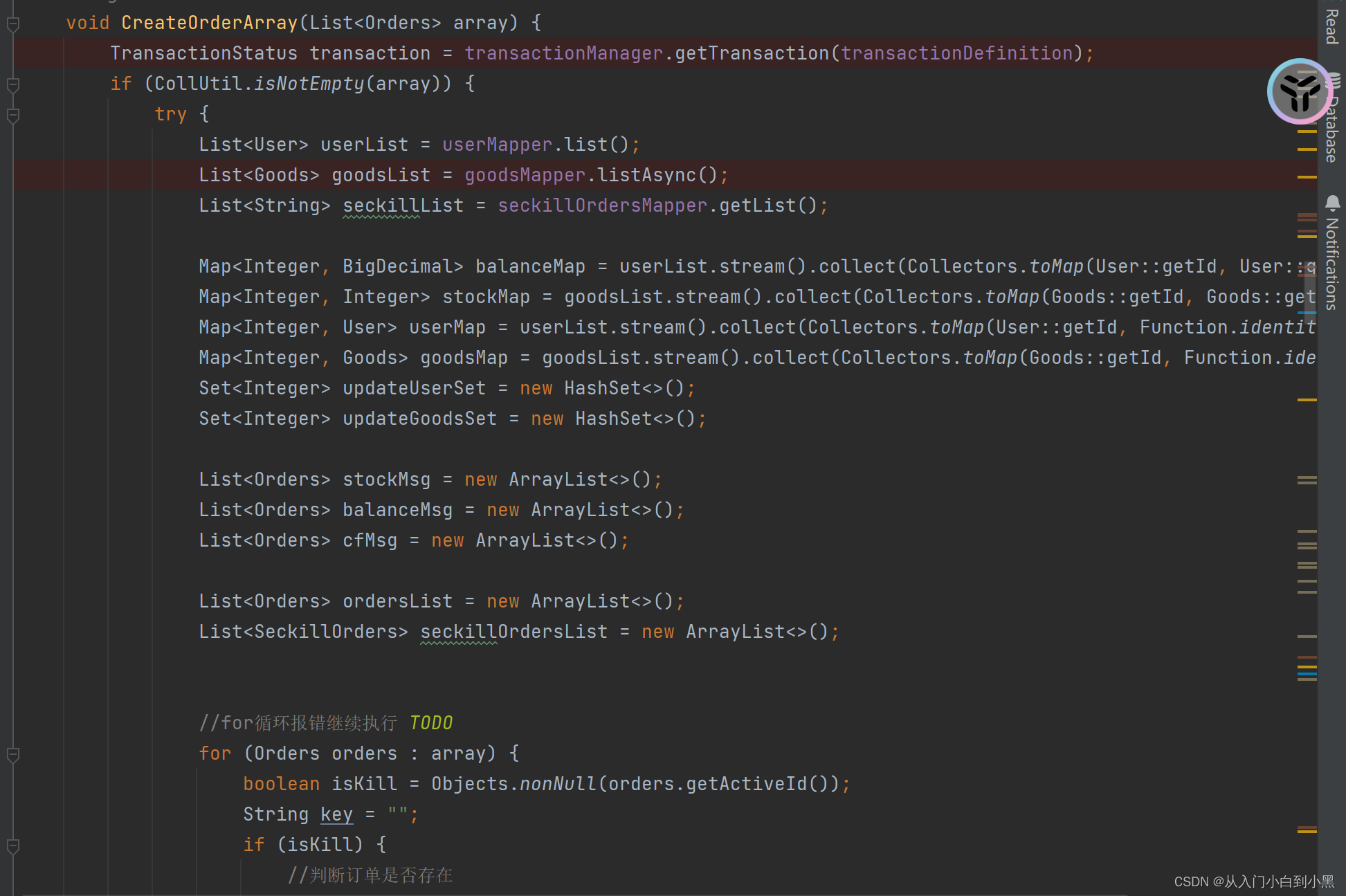The width and height of the screenshot is (1346, 896).
Task: Click the updateGoodsSet variable name
Action: [x=420, y=419]
